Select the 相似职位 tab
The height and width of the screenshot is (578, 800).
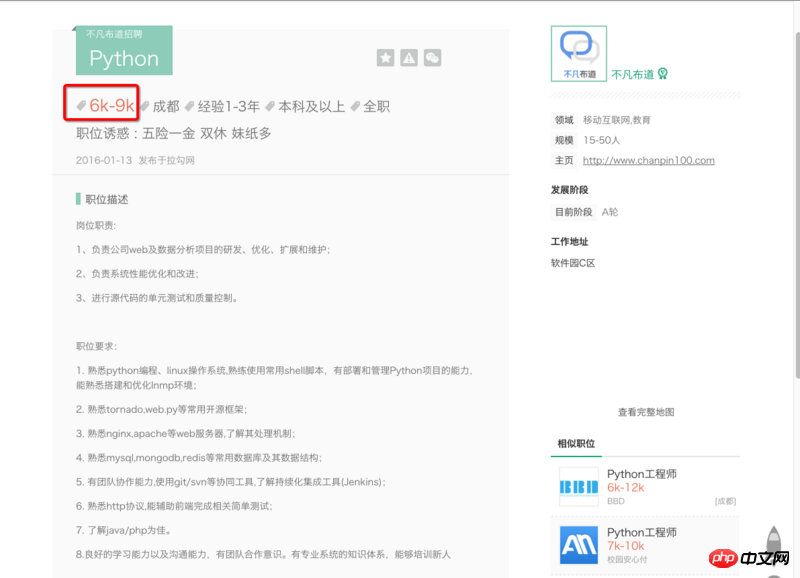click(x=576, y=444)
